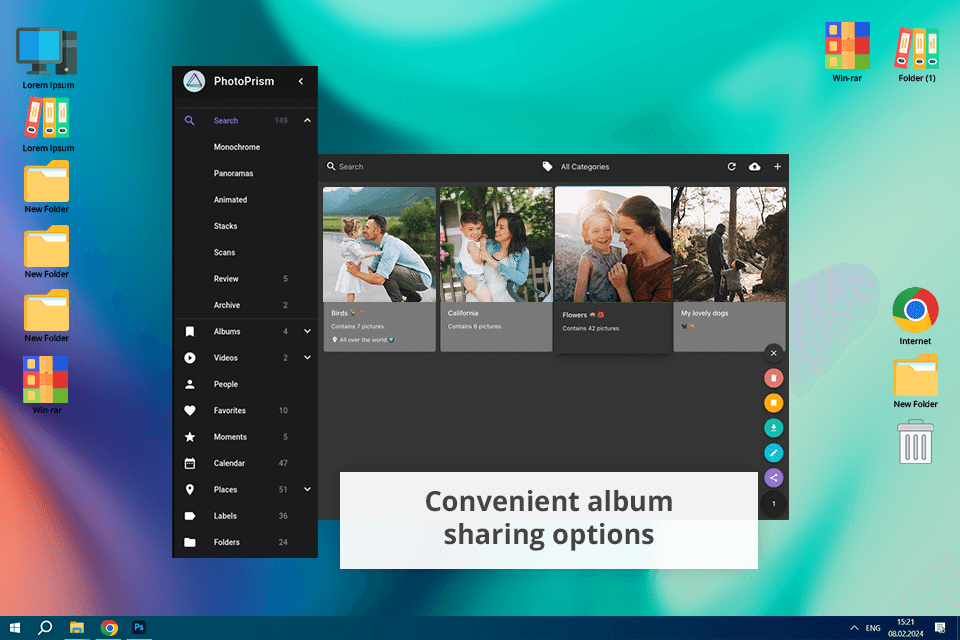Viewport: 960px width, 640px height.
Task: Click the taskbar search icon
Action: tap(45, 628)
